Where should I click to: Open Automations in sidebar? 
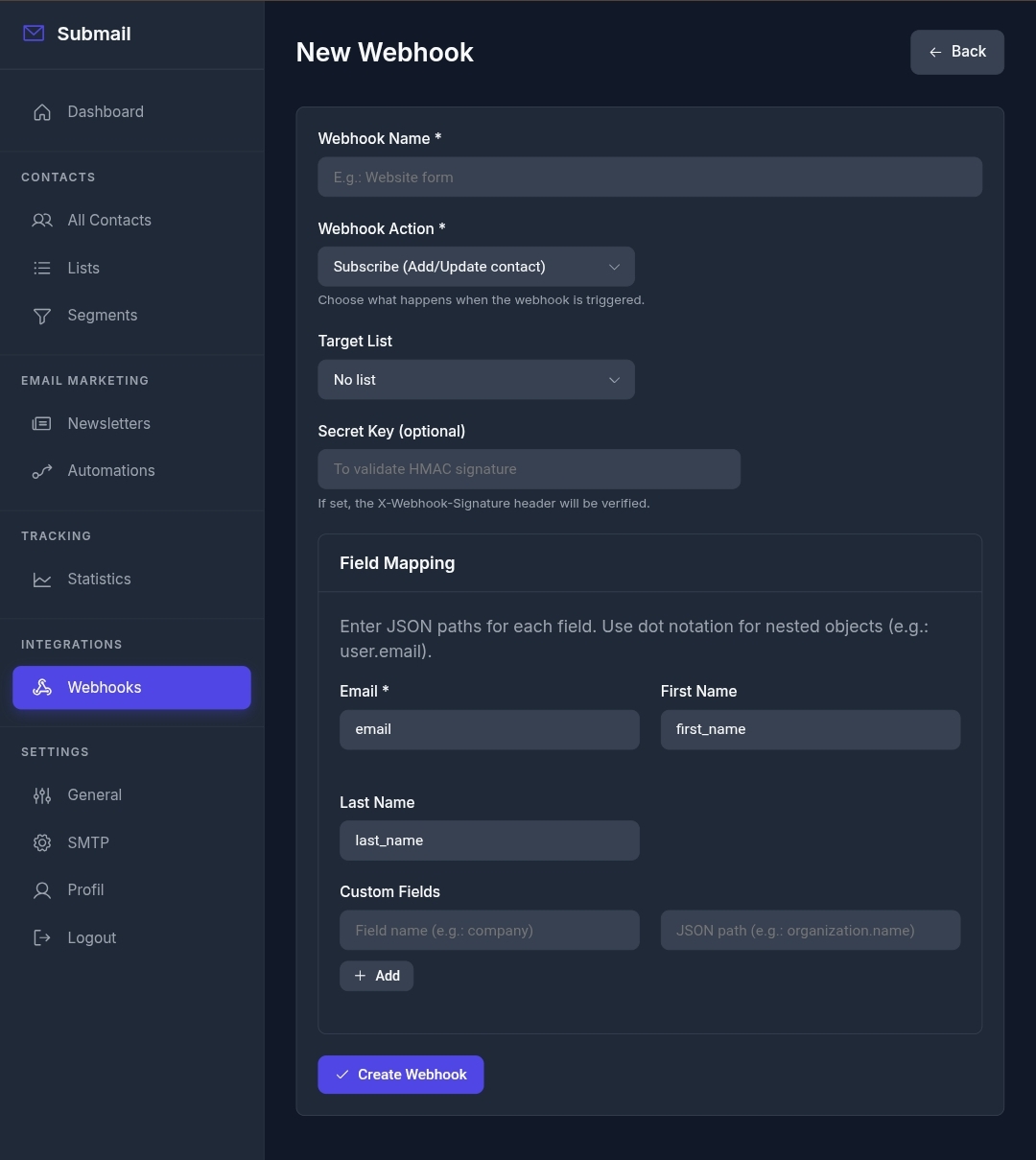[131, 471]
